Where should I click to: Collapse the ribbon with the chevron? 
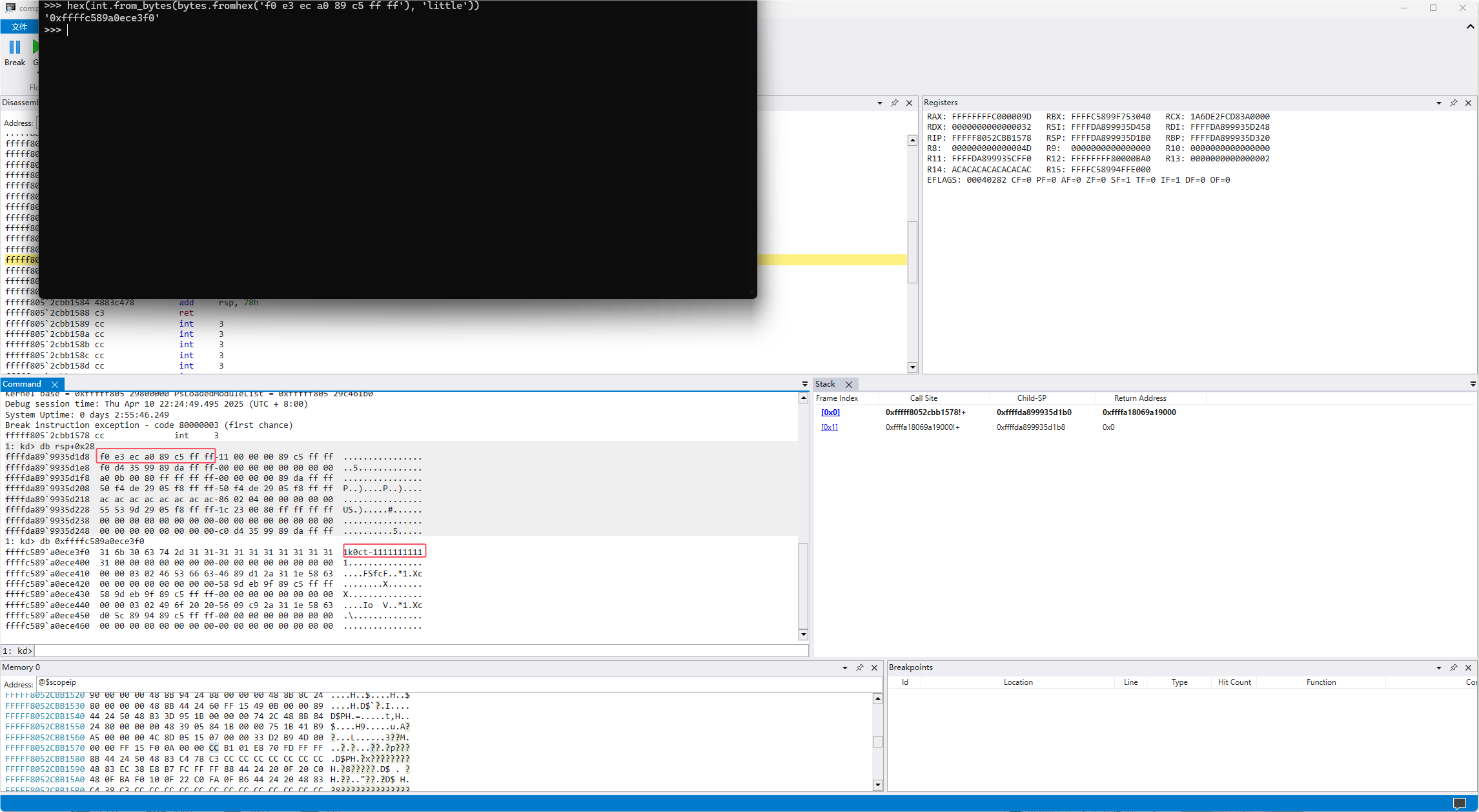click(x=1470, y=26)
